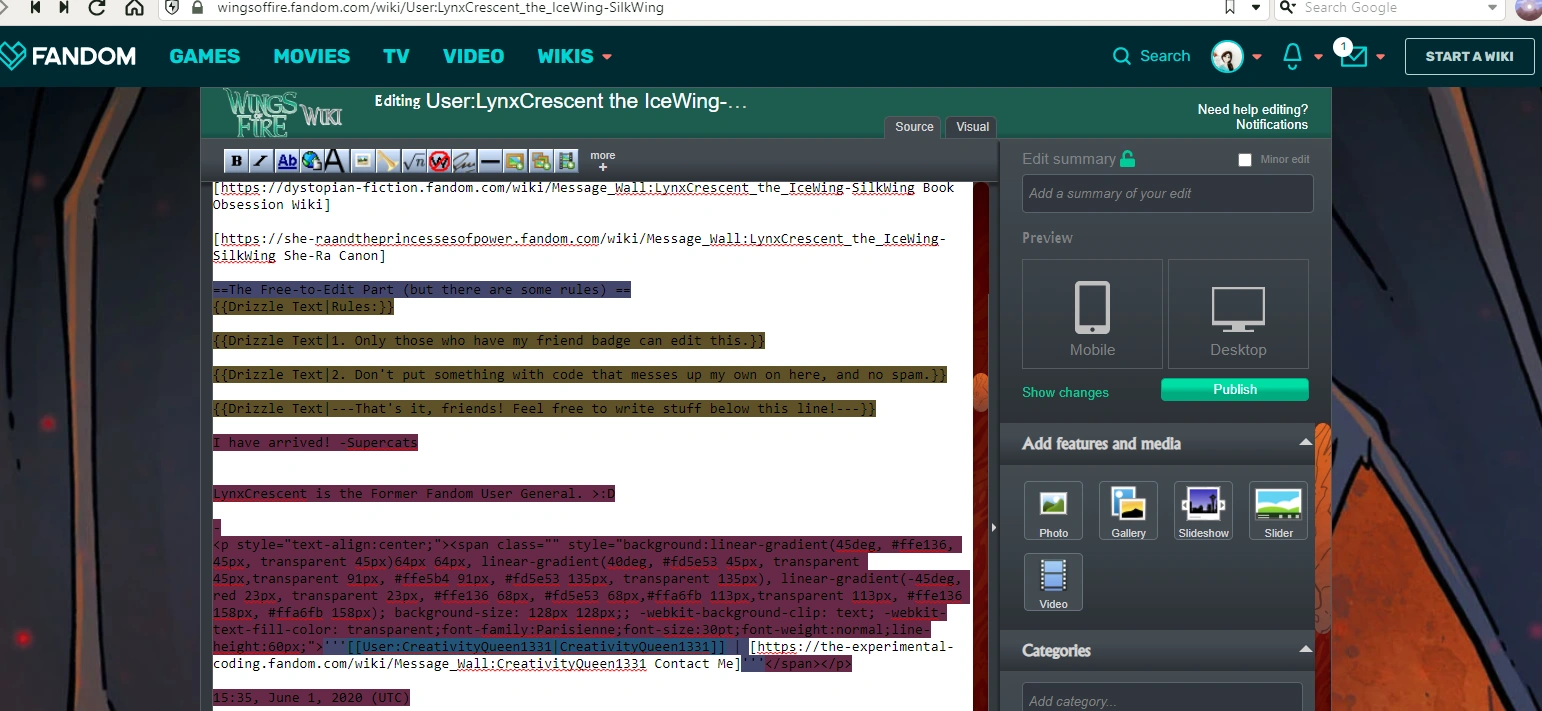
Task: Insert an external link with globe icon
Action: pos(311,161)
